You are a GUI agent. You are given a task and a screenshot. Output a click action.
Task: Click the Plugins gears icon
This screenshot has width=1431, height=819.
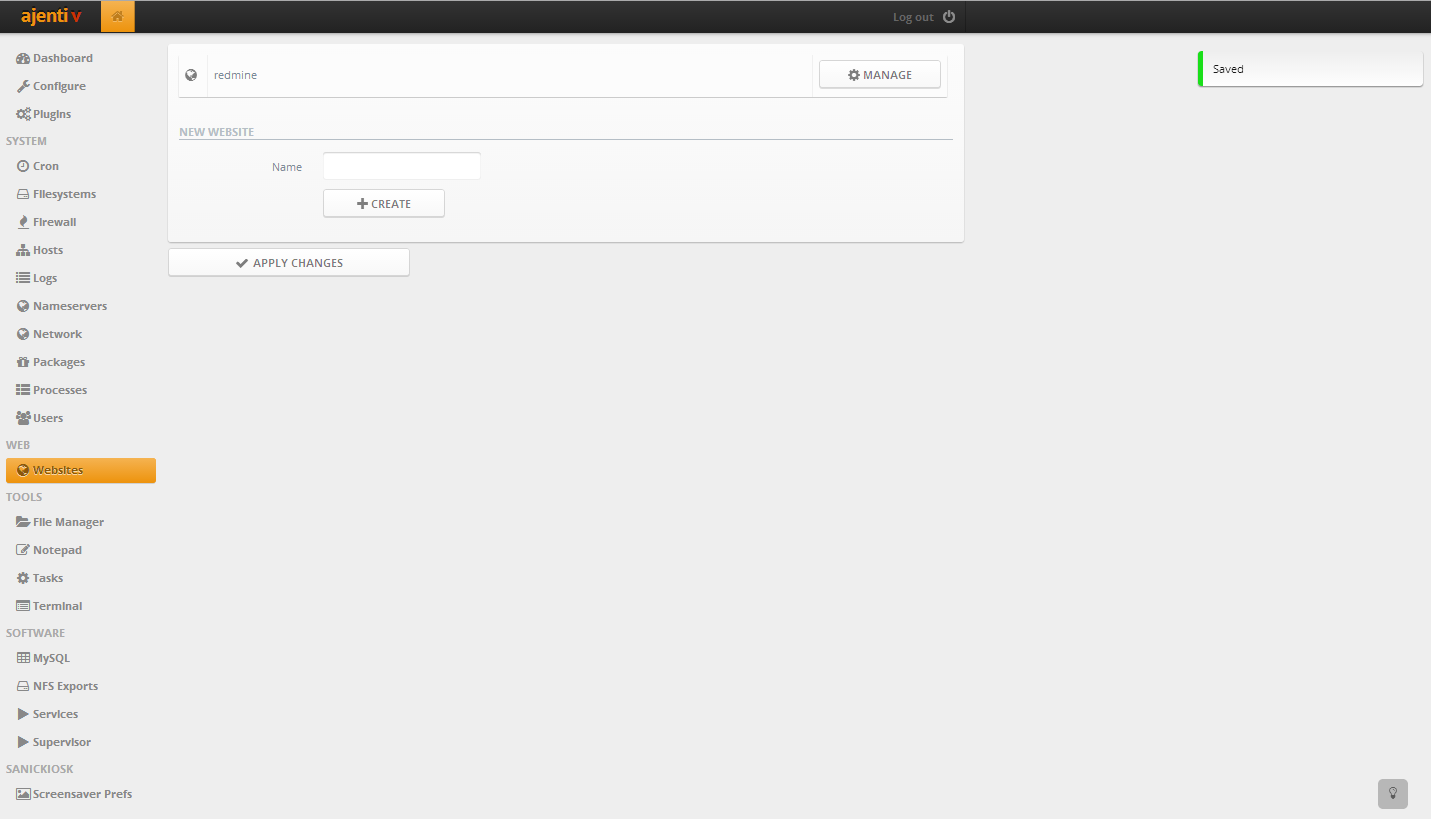tap(23, 114)
